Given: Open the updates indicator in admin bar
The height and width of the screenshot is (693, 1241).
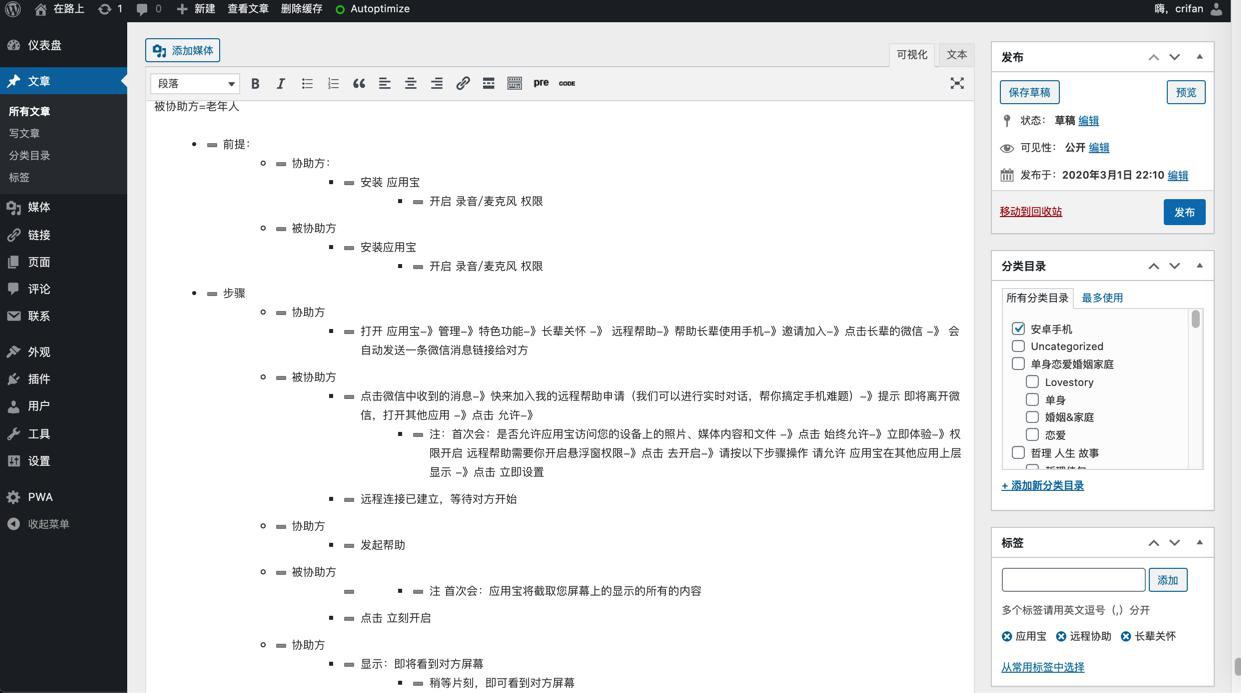Looking at the screenshot, I should coord(110,9).
